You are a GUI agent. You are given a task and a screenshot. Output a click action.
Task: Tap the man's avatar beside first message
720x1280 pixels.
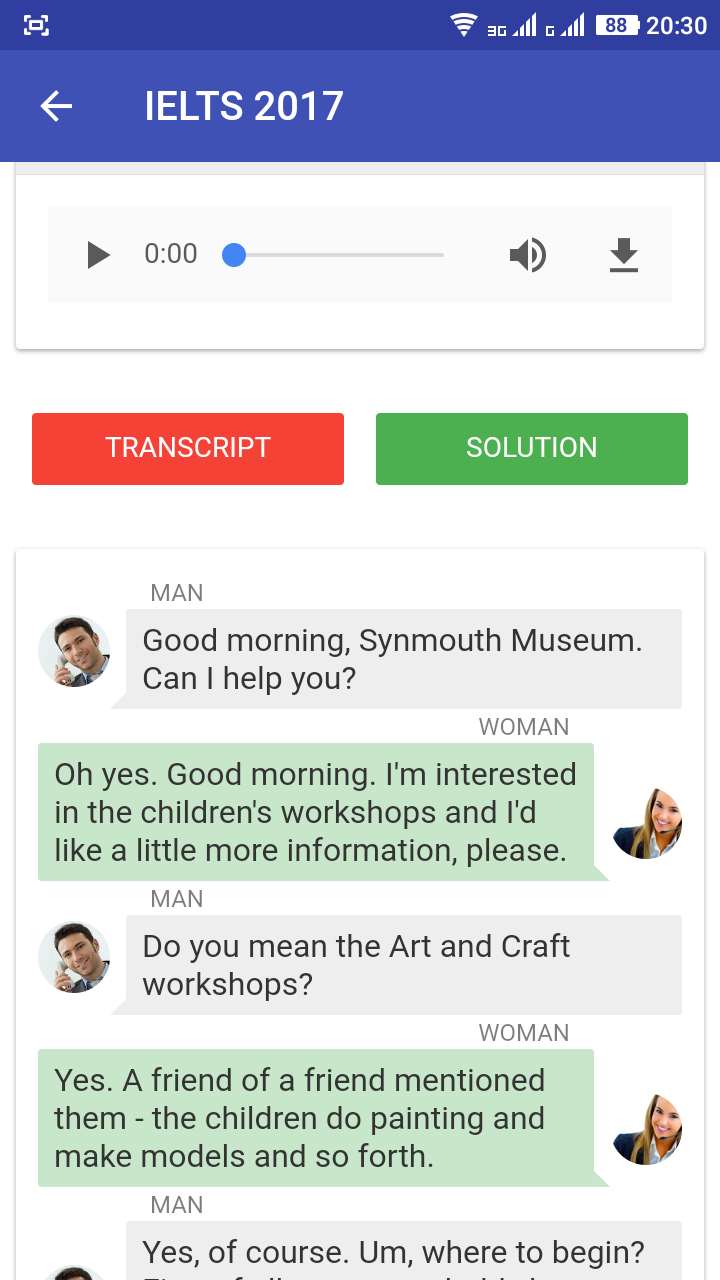74,651
